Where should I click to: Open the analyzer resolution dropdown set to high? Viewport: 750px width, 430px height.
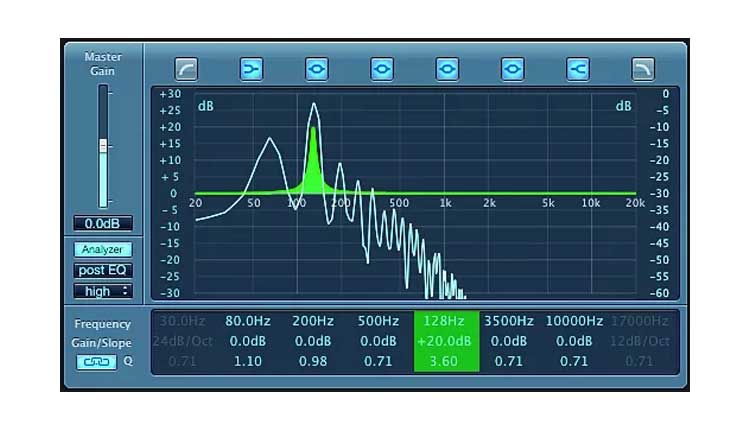pos(103,291)
